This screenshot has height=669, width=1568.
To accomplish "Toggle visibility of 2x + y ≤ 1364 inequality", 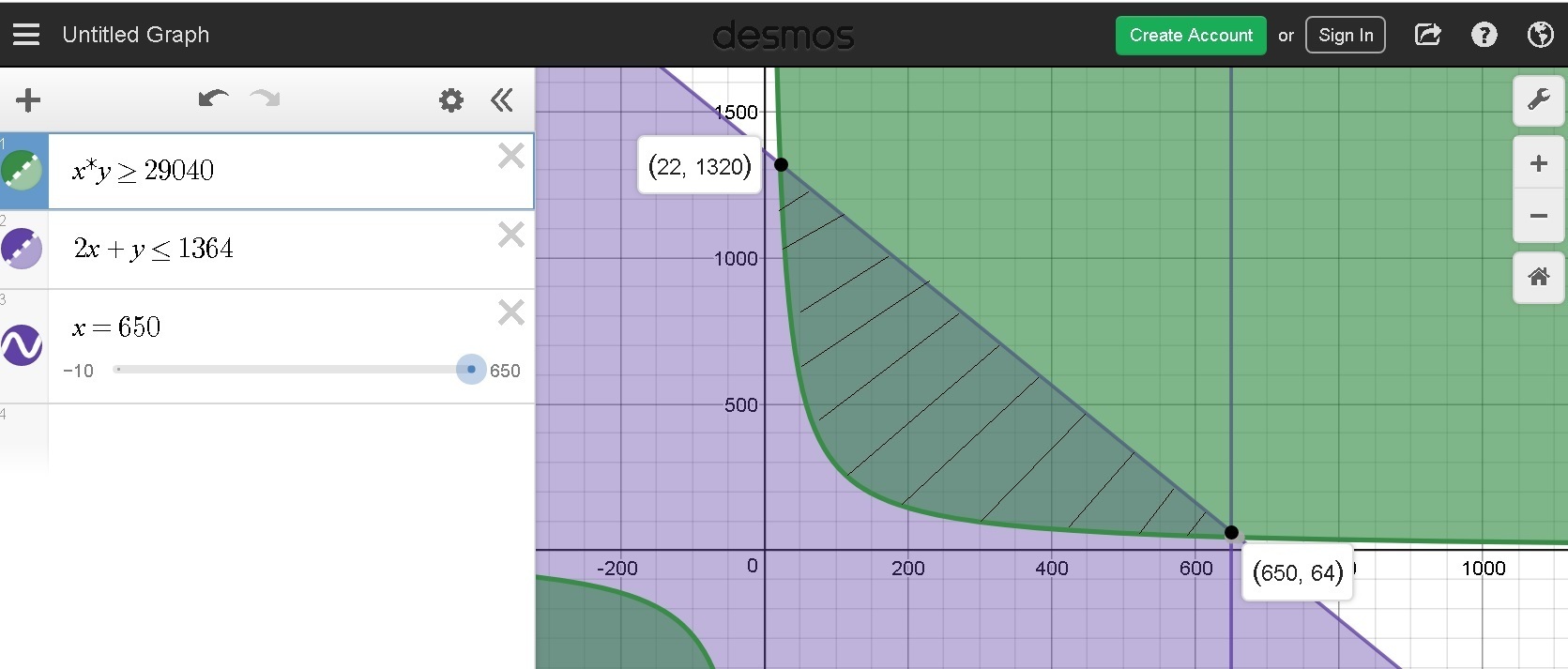I will pos(22,249).
